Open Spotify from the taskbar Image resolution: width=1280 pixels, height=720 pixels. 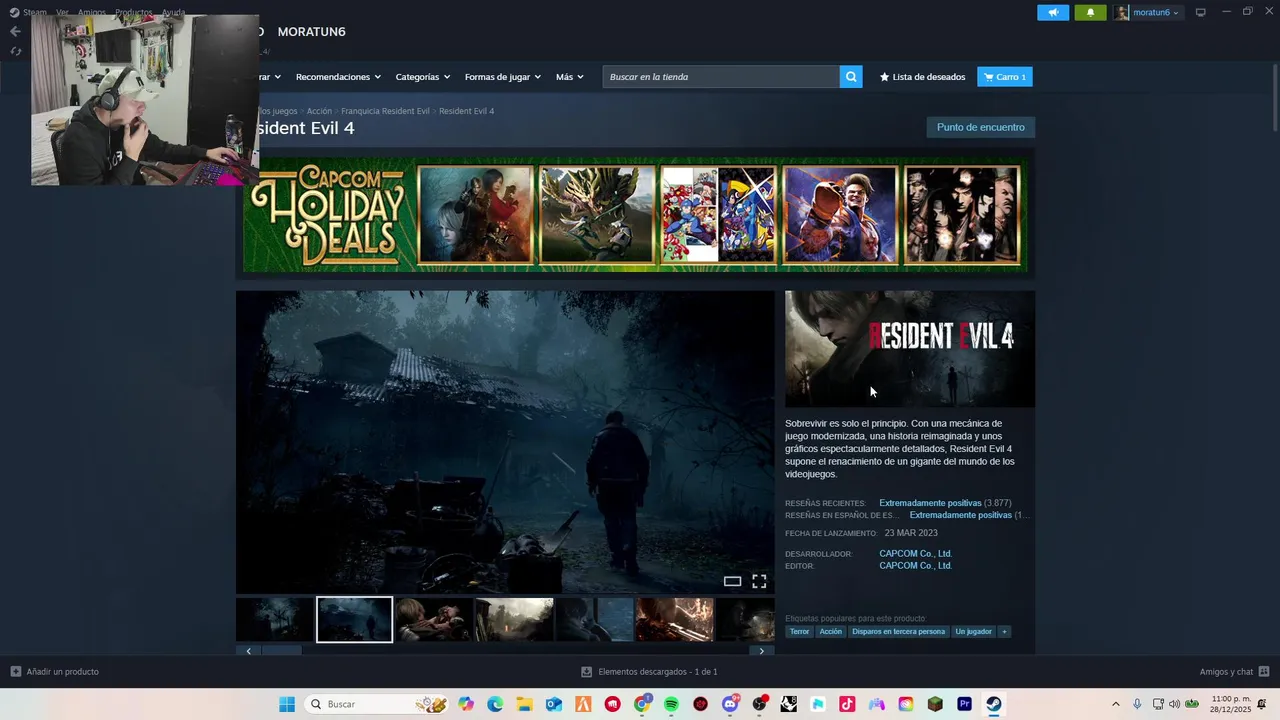point(671,704)
